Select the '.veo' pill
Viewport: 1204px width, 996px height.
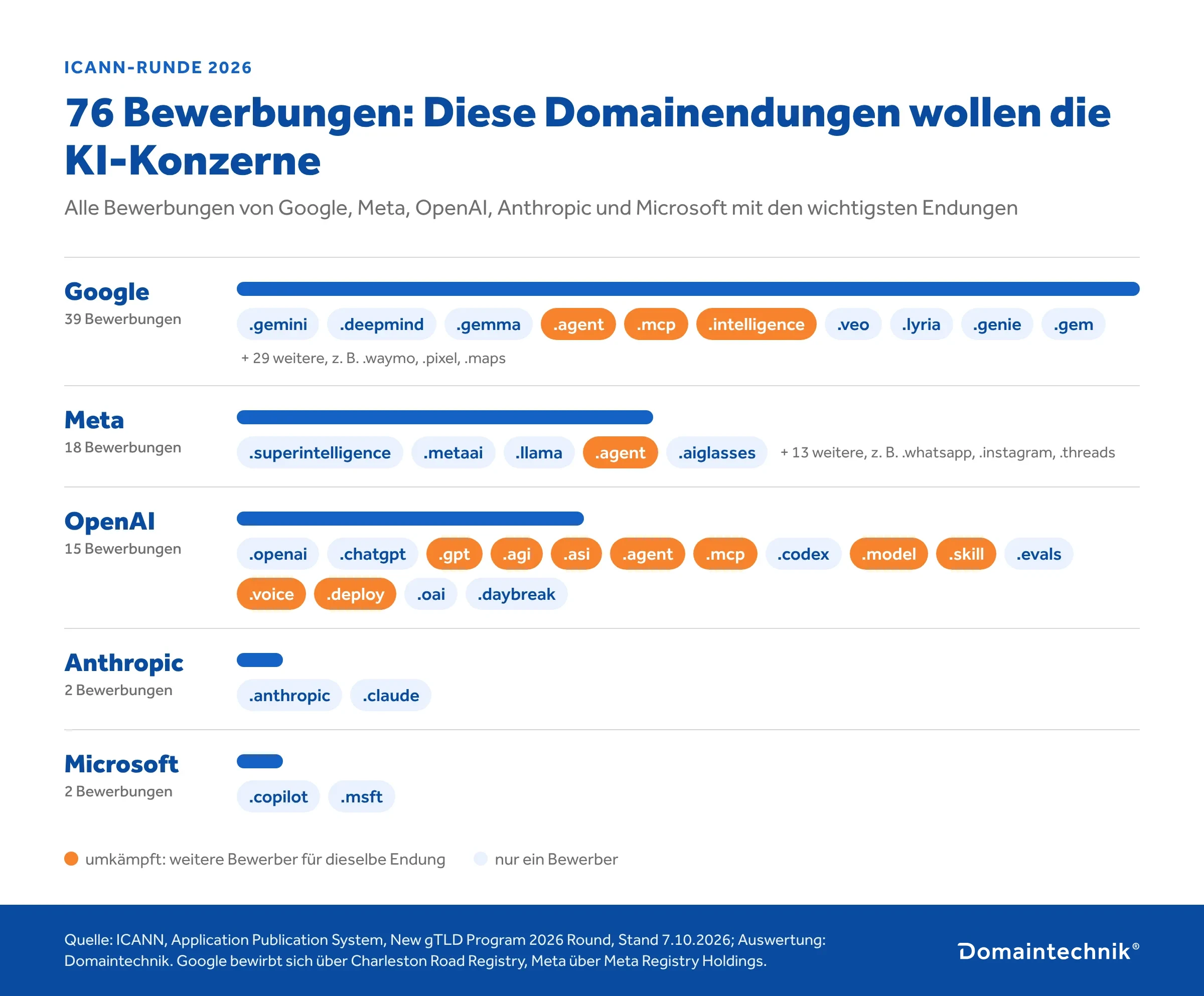click(x=853, y=324)
